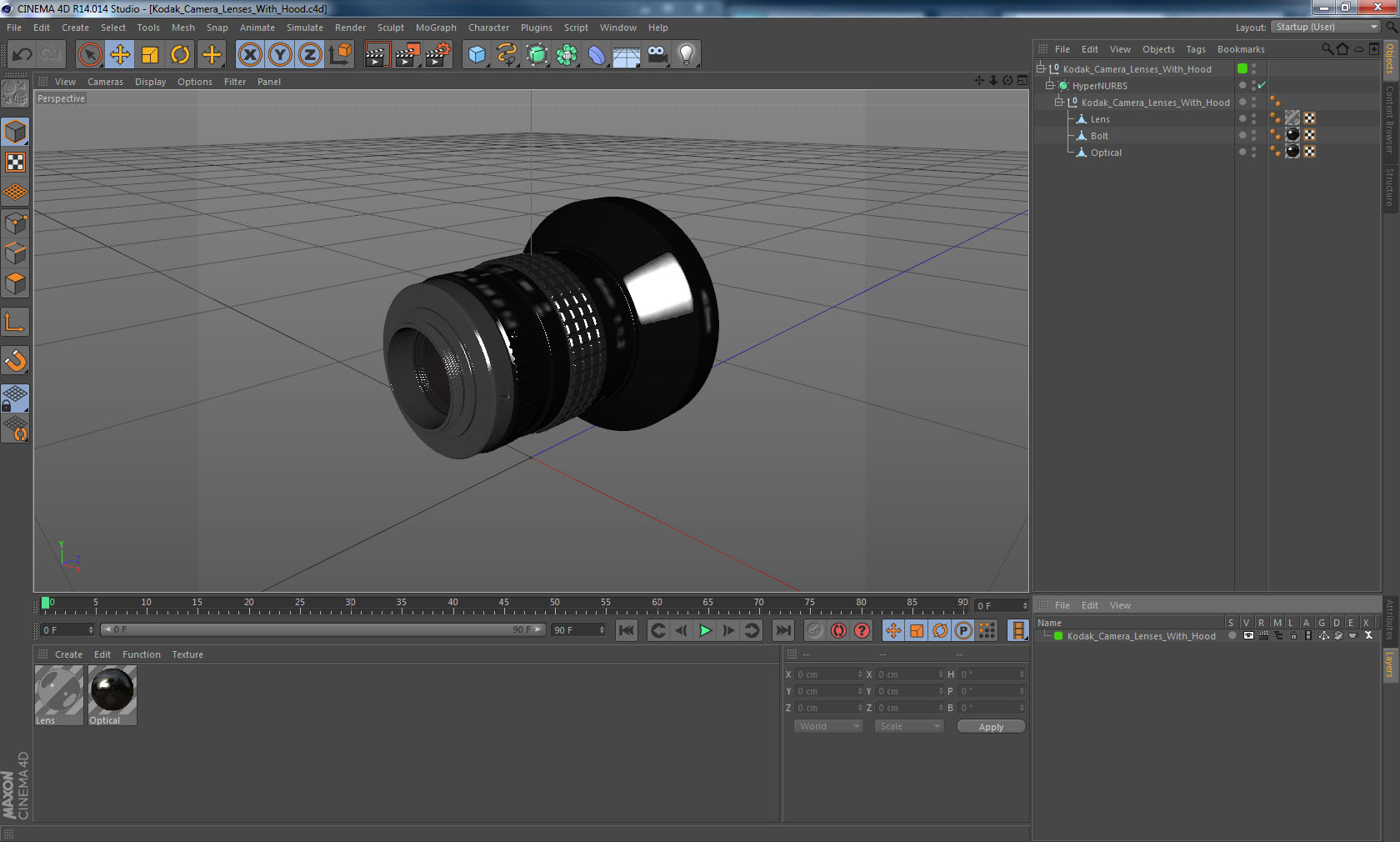Render active view with clapperboard icon
This screenshot has width=1400, height=842.
(377, 55)
